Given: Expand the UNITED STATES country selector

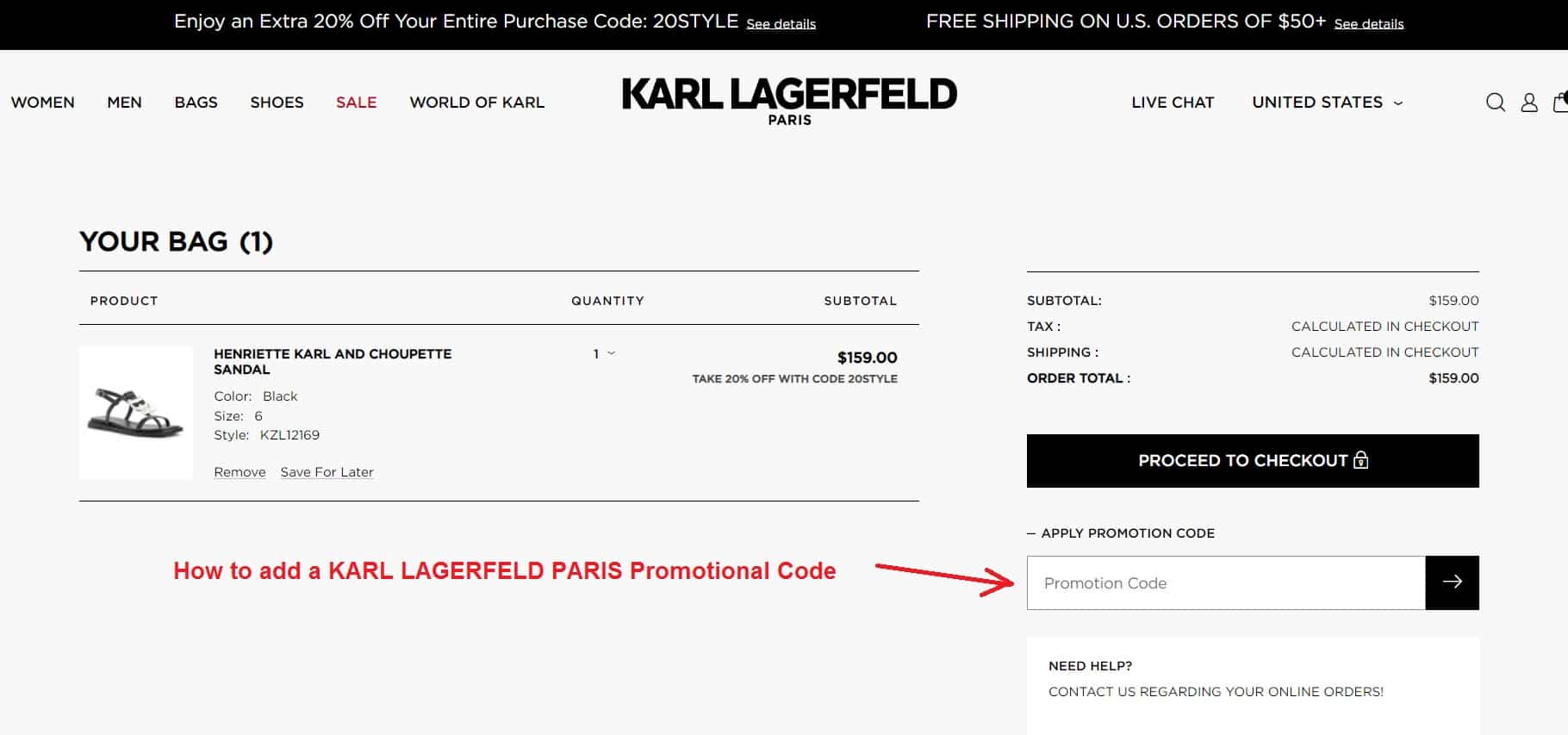Looking at the screenshot, I should coord(1325,102).
